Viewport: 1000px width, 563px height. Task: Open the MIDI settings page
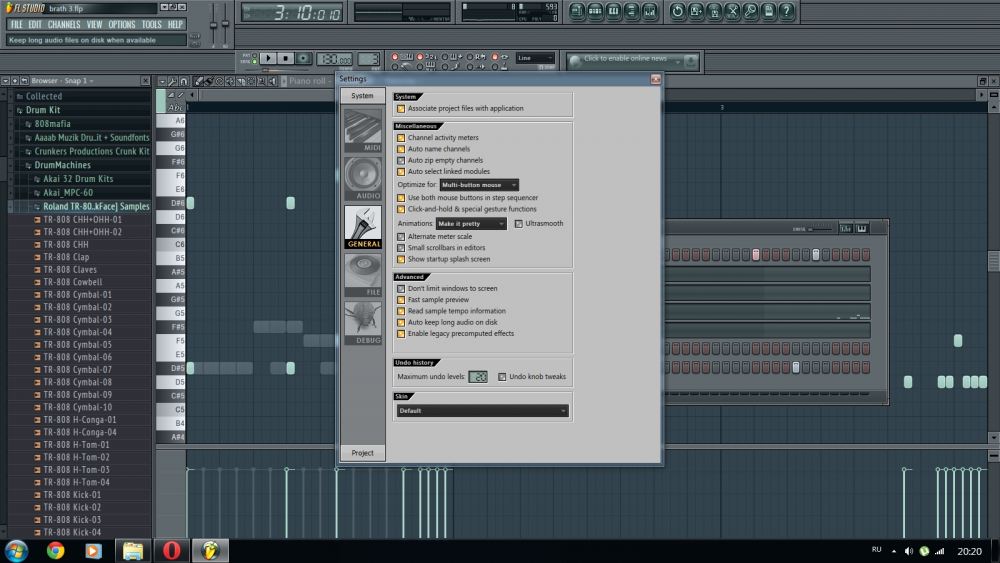pyautogui.click(x=363, y=130)
